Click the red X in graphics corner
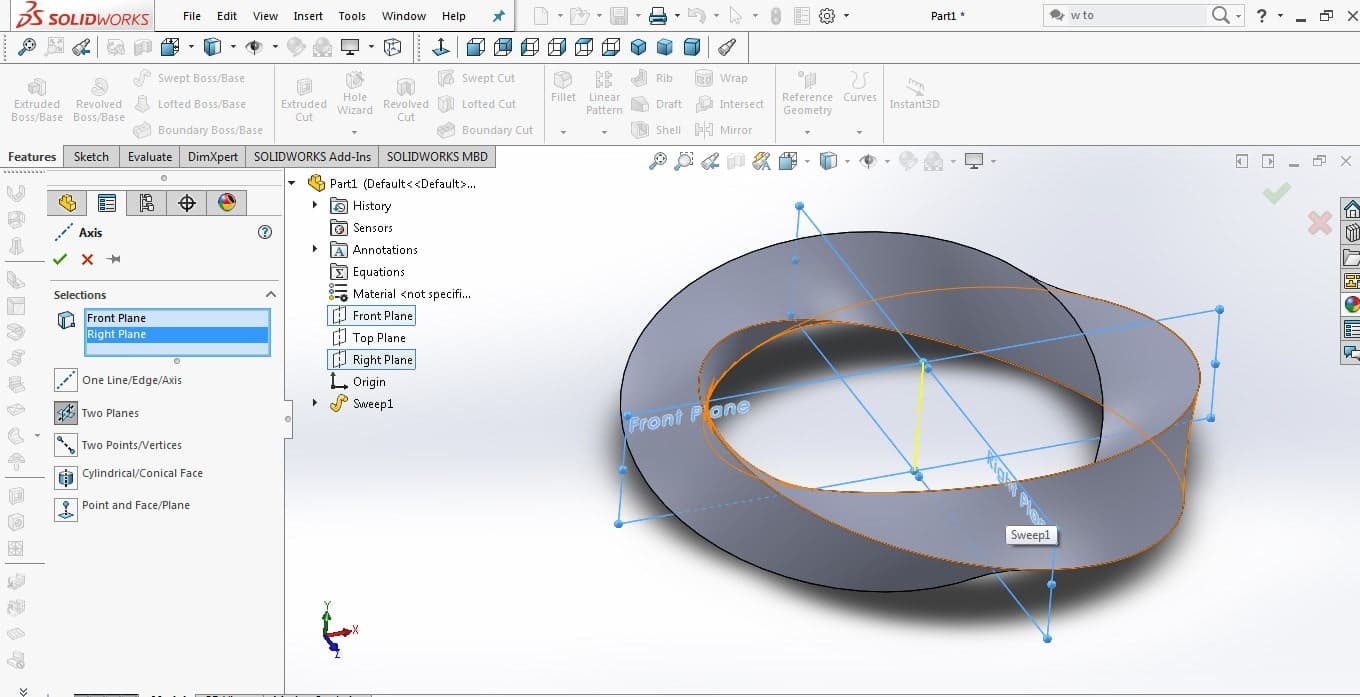 click(1319, 223)
